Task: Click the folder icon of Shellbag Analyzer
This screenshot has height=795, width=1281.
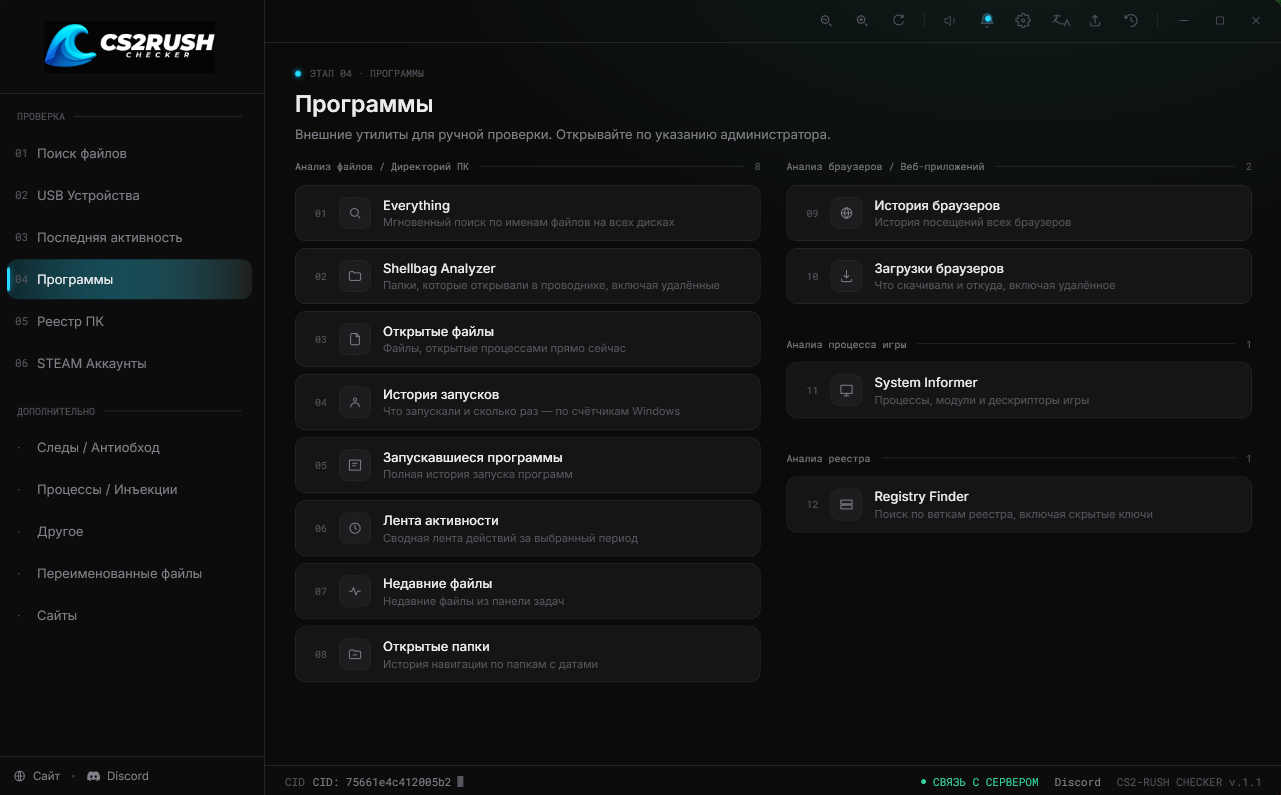Action: (x=355, y=276)
